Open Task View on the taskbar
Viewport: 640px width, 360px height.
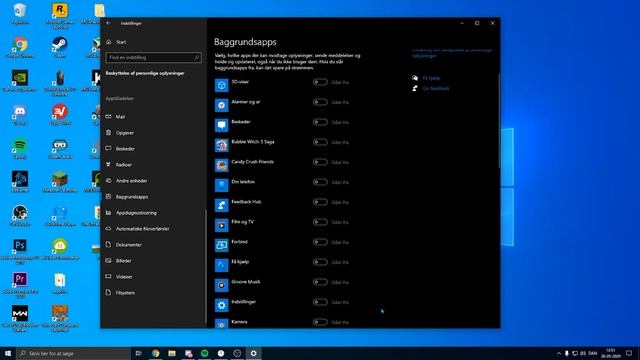(x=139, y=353)
